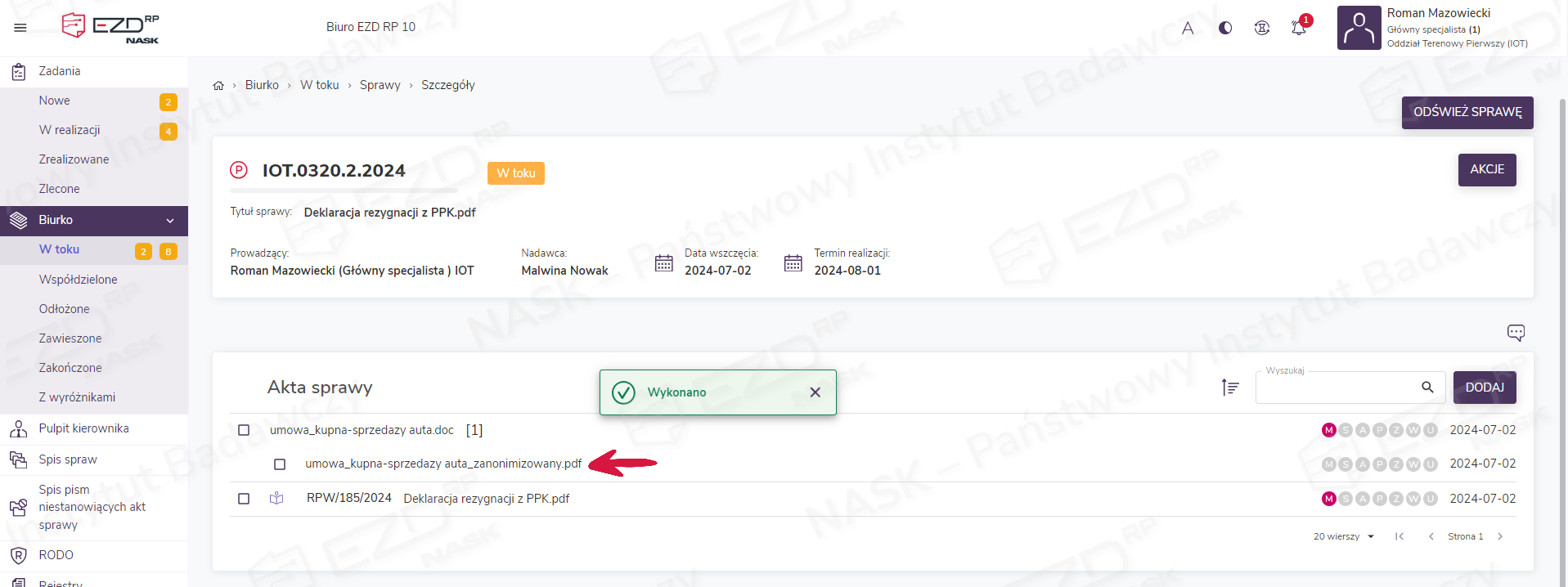
Task: Click the pink M status circle in first row
Action: pyautogui.click(x=1328, y=430)
